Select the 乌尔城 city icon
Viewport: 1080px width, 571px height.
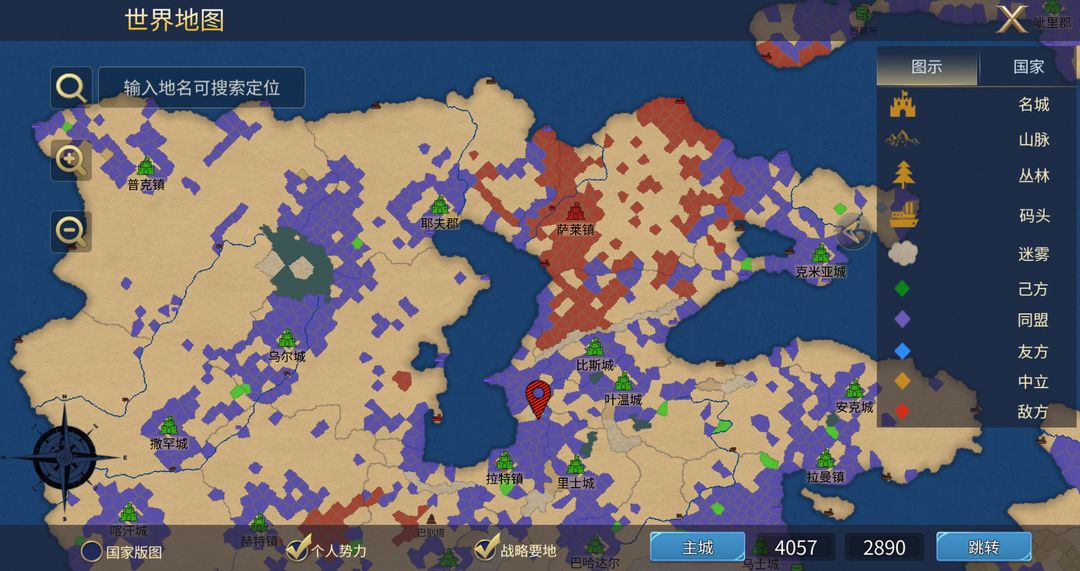pos(287,338)
